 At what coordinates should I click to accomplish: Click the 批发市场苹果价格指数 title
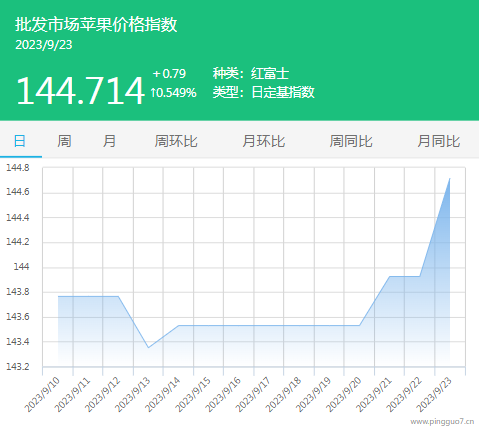[x=96, y=24]
